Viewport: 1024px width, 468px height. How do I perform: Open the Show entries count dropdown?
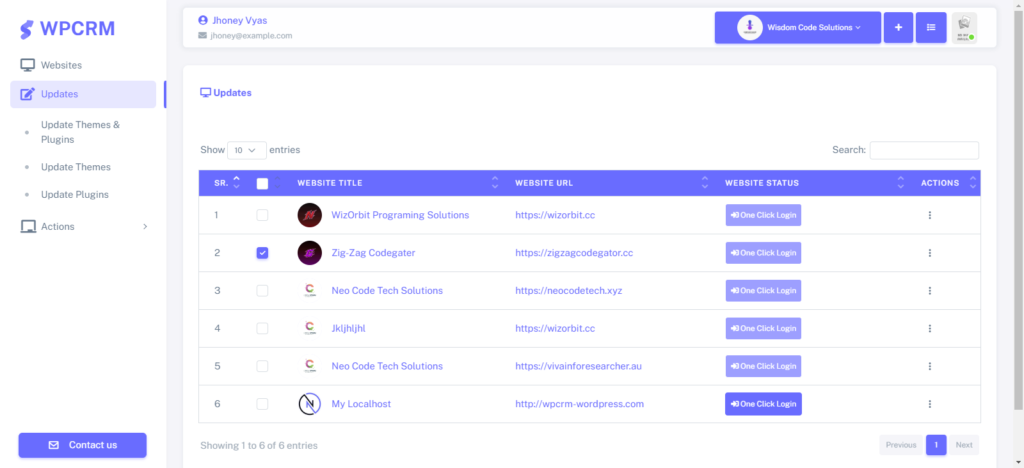coord(246,150)
